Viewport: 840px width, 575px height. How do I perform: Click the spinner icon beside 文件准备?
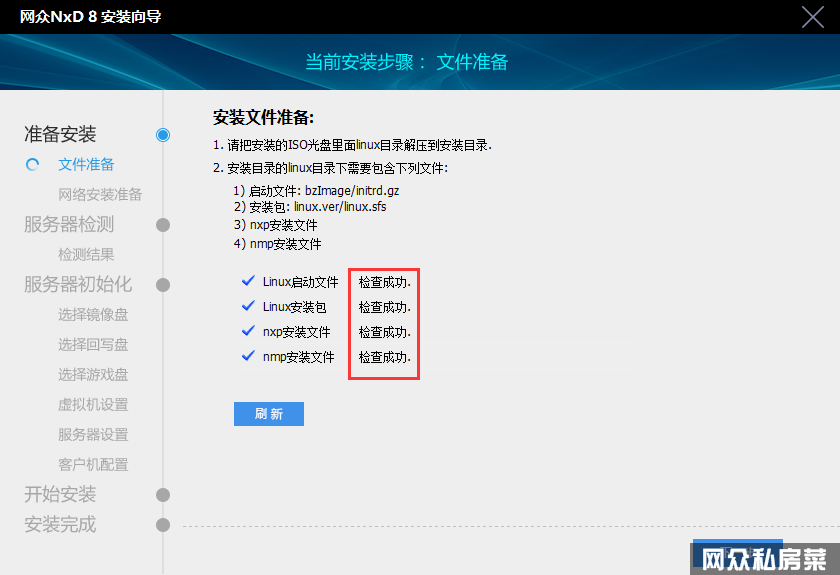tap(33, 165)
